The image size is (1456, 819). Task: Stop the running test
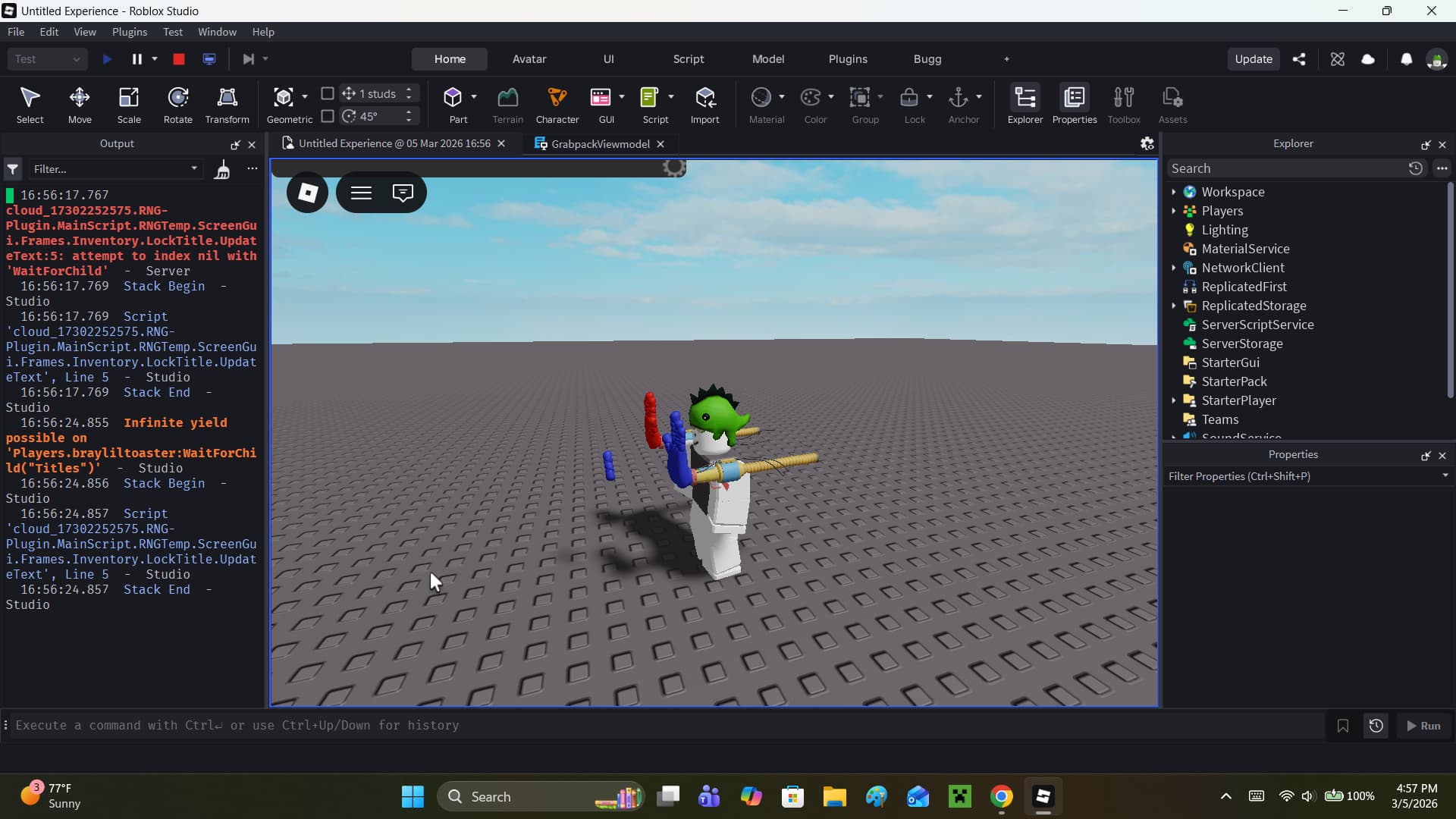tap(179, 59)
